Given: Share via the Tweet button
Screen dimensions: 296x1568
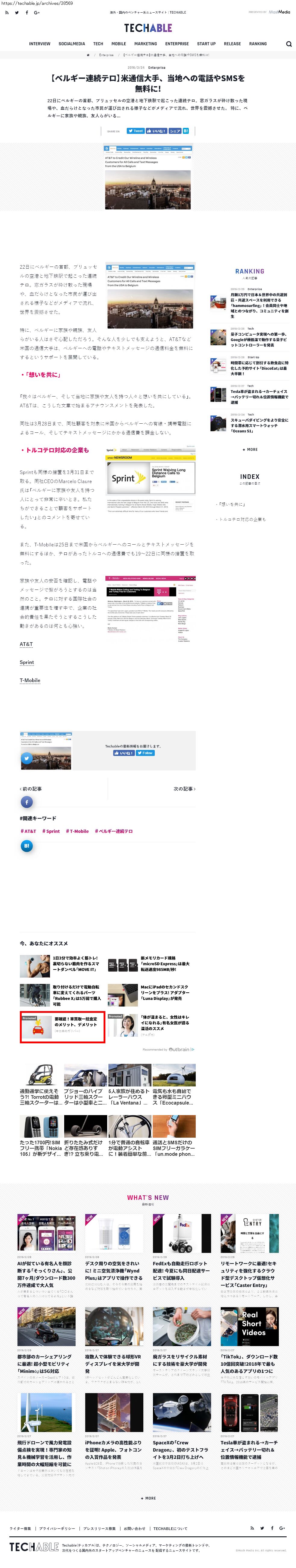Looking at the screenshot, I should pos(136,131).
